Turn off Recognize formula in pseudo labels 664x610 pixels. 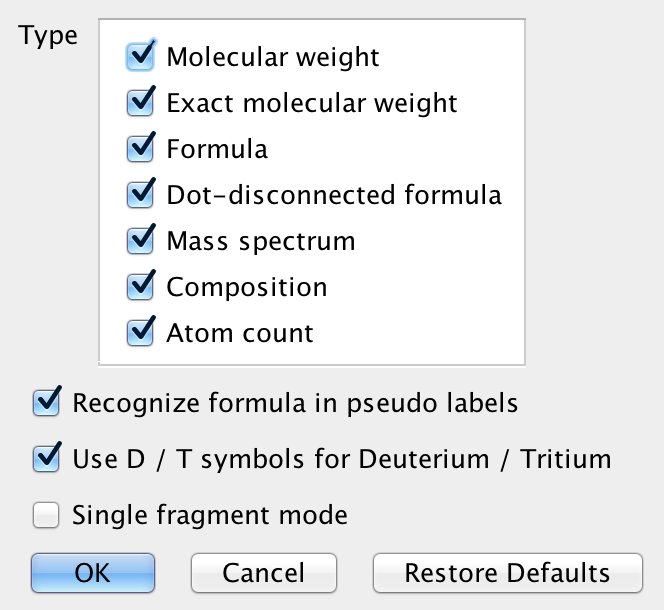click(47, 404)
